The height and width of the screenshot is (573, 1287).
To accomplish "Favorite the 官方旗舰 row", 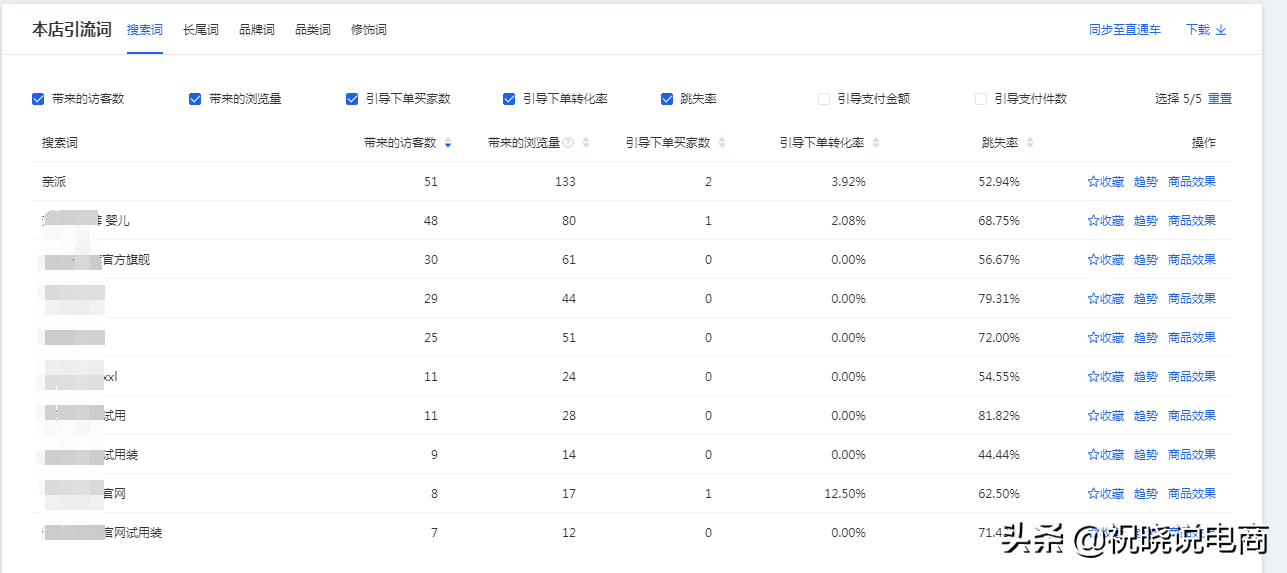I will click(x=1106, y=260).
